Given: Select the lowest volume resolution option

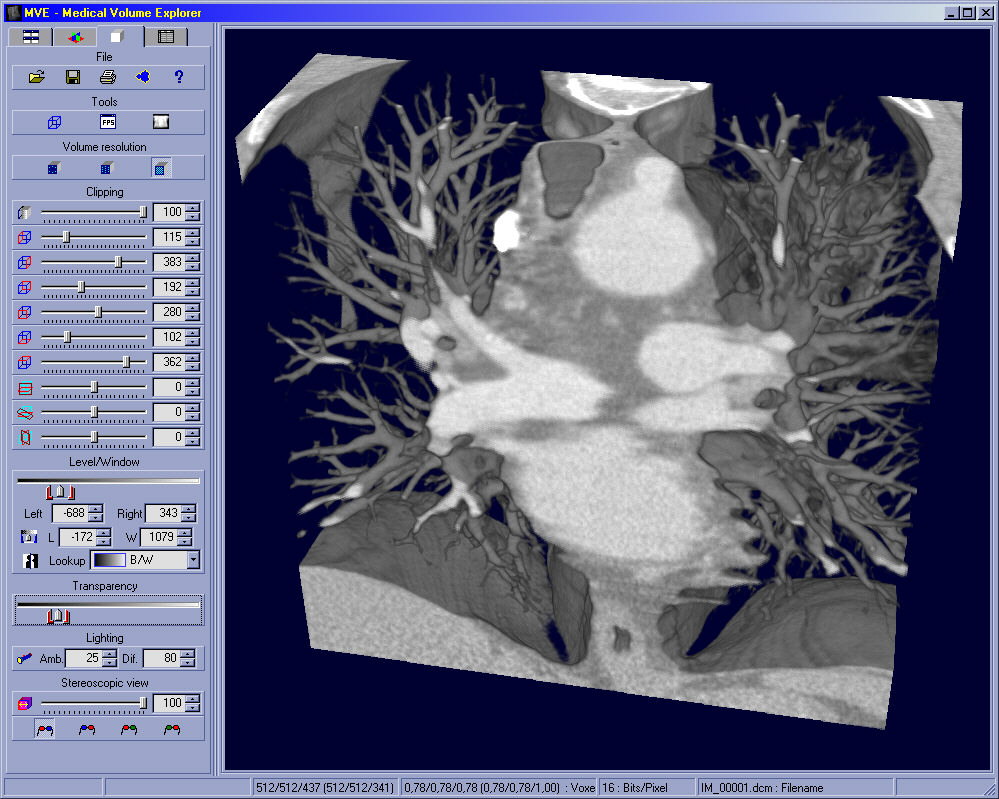Looking at the screenshot, I should point(54,168).
